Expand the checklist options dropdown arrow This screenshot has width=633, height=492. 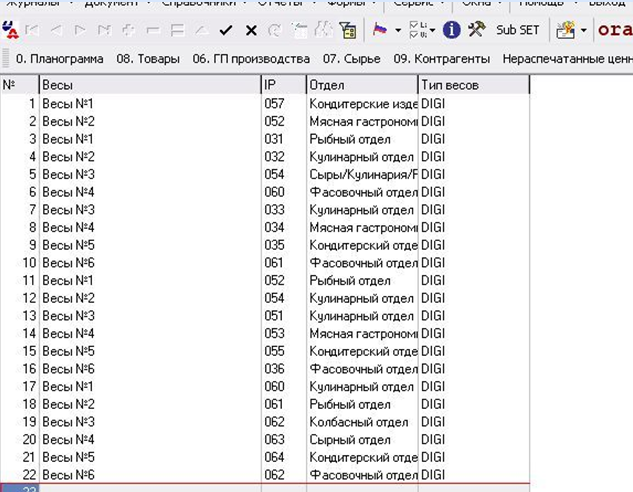[x=432, y=30]
